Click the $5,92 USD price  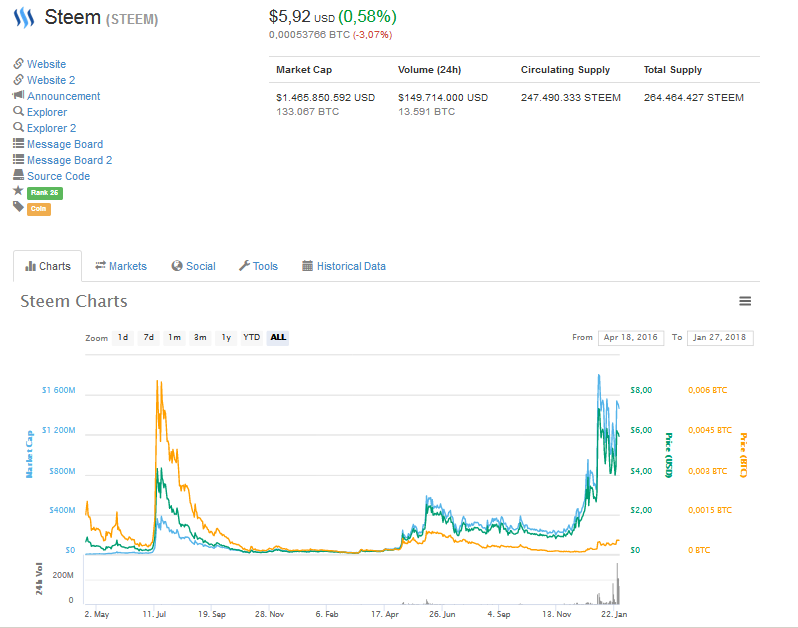coord(302,17)
